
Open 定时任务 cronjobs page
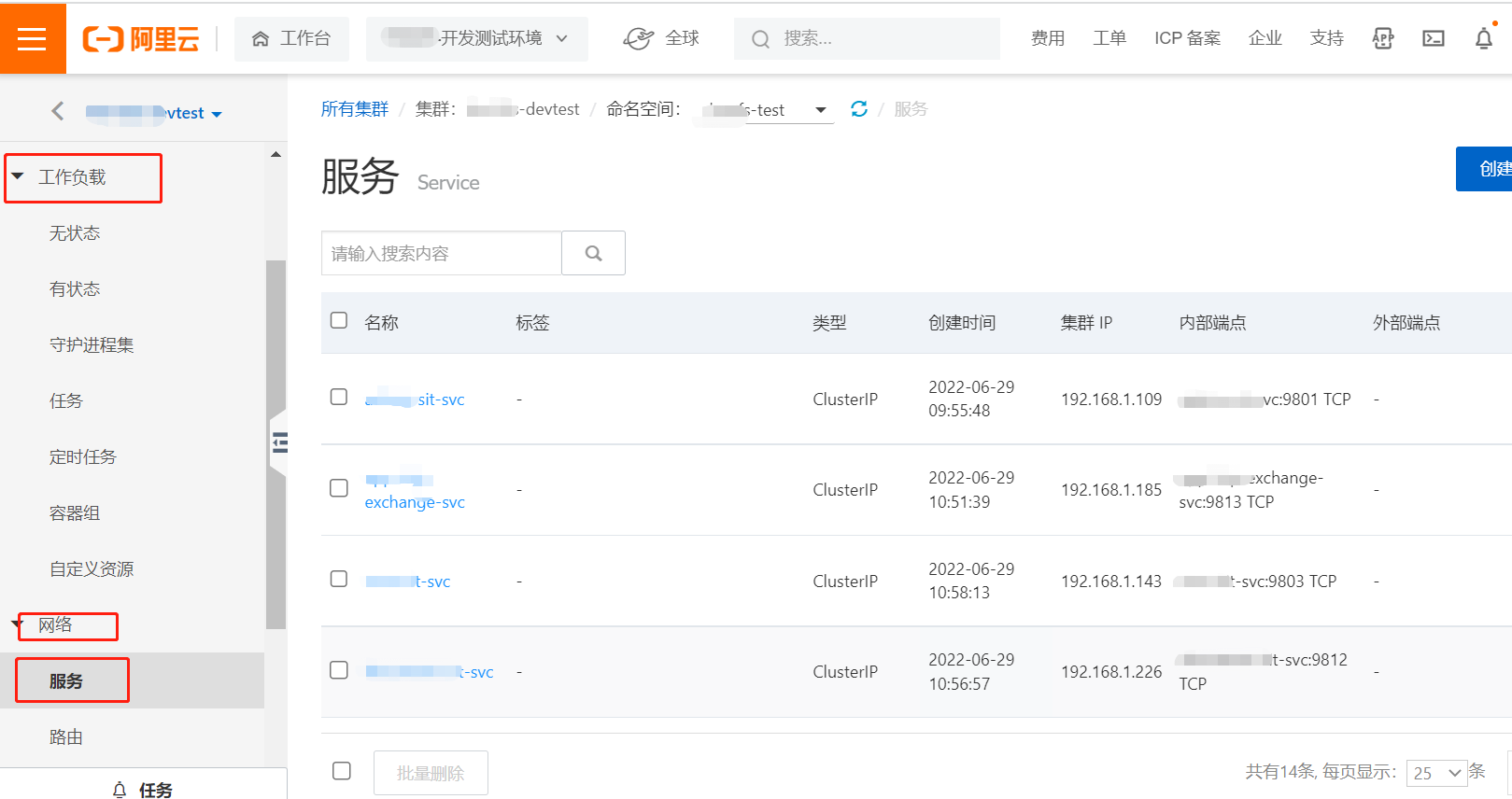click(x=83, y=457)
